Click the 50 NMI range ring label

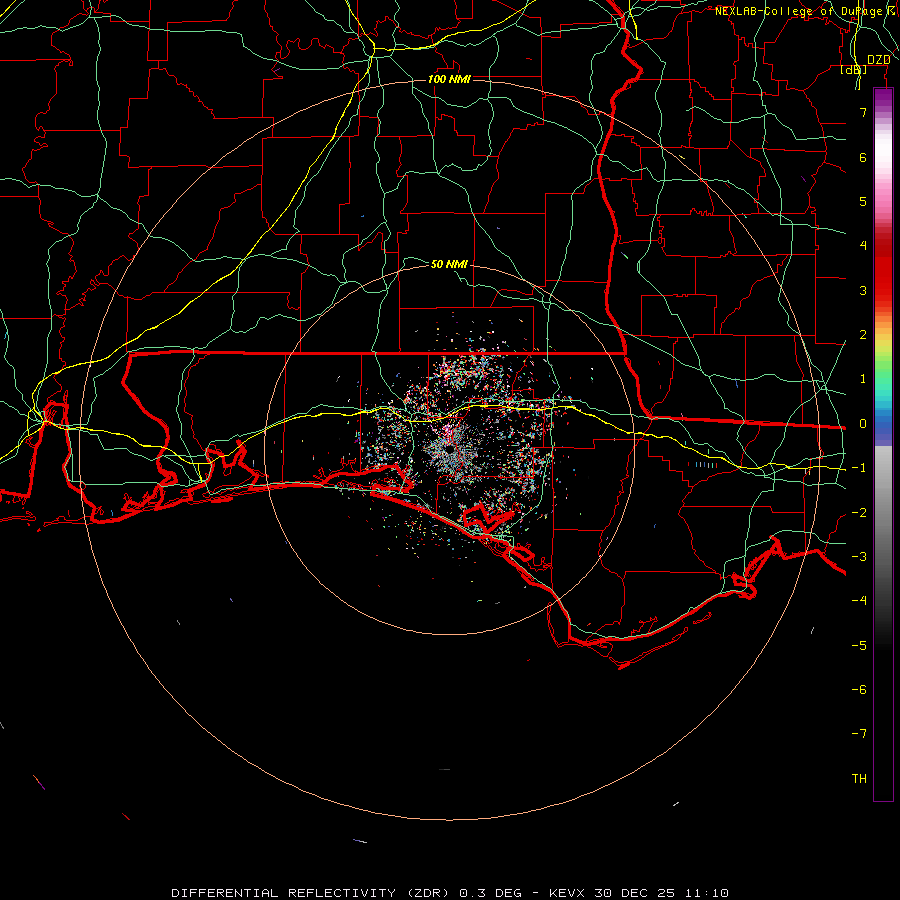pyautogui.click(x=449, y=264)
